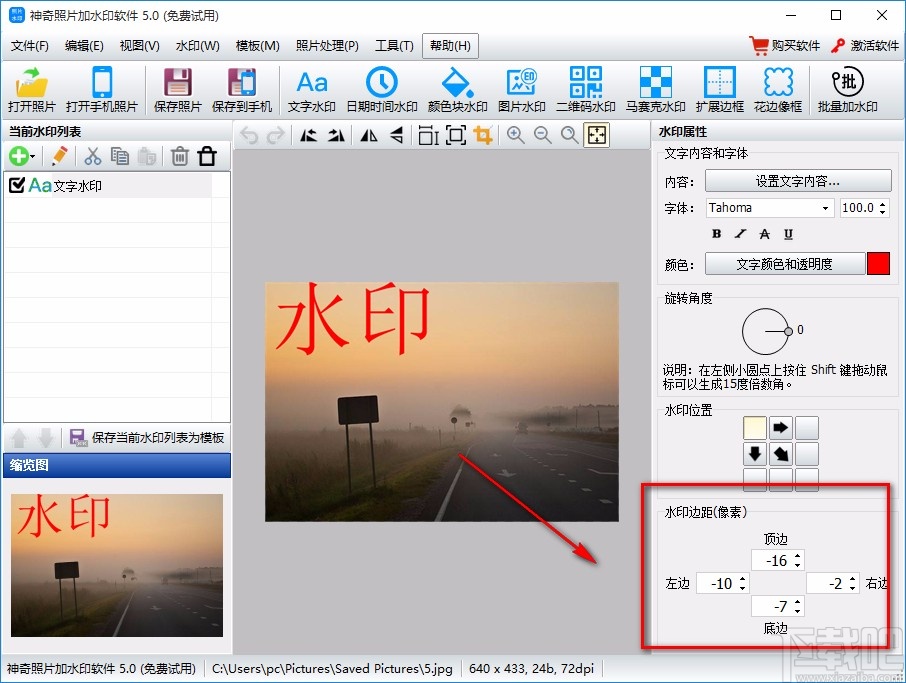The image size is (906, 683).
Task: Decrease the 顶边 top margin value
Action: pos(797,564)
